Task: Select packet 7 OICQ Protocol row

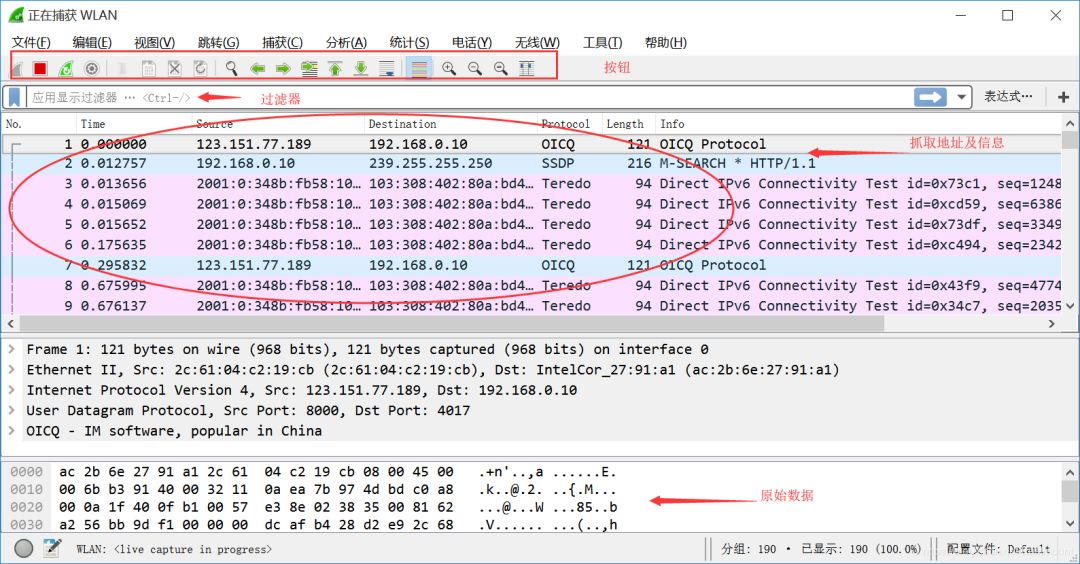Action: tap(531, 265)
